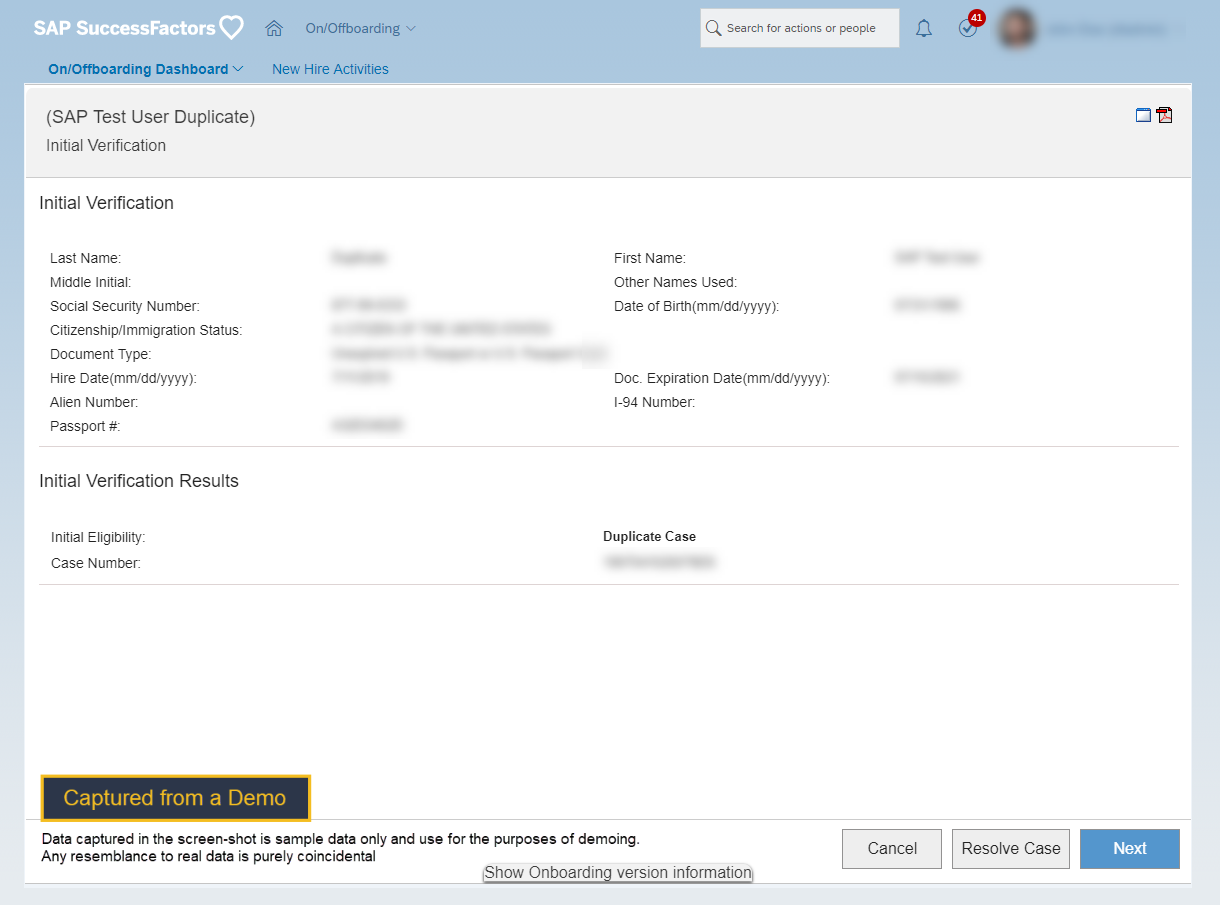The width and height of the screenshot is (1220, 905).
Task: Export the form as PDF icon
Action: pos(1164,115)
